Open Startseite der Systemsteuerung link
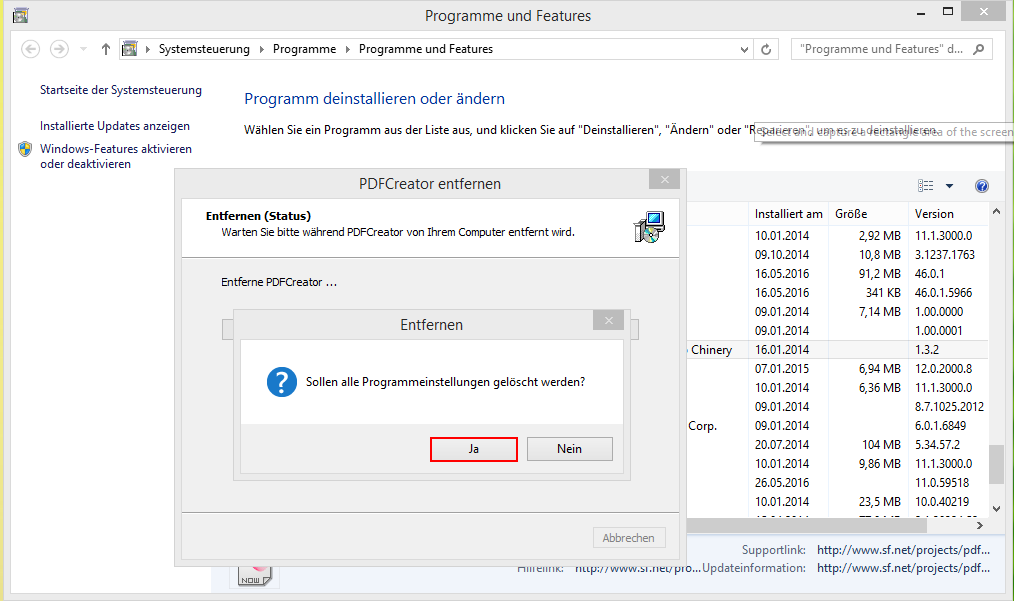Viewport: 1014px width, 601px height. 121,90
